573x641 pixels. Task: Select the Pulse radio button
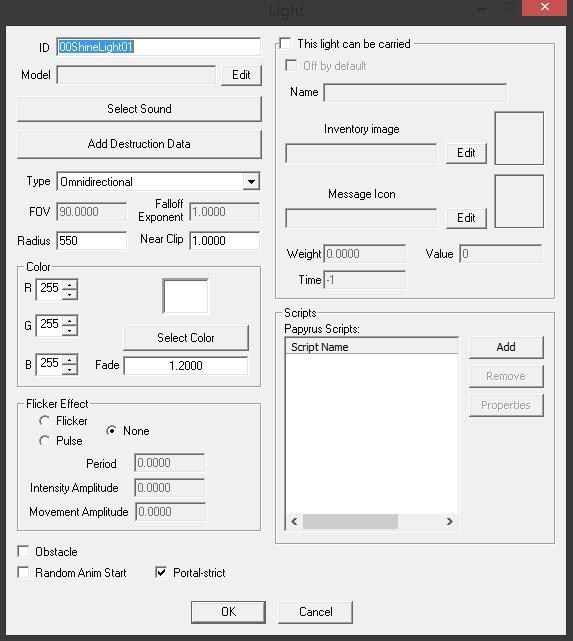(x=44, y=441)
